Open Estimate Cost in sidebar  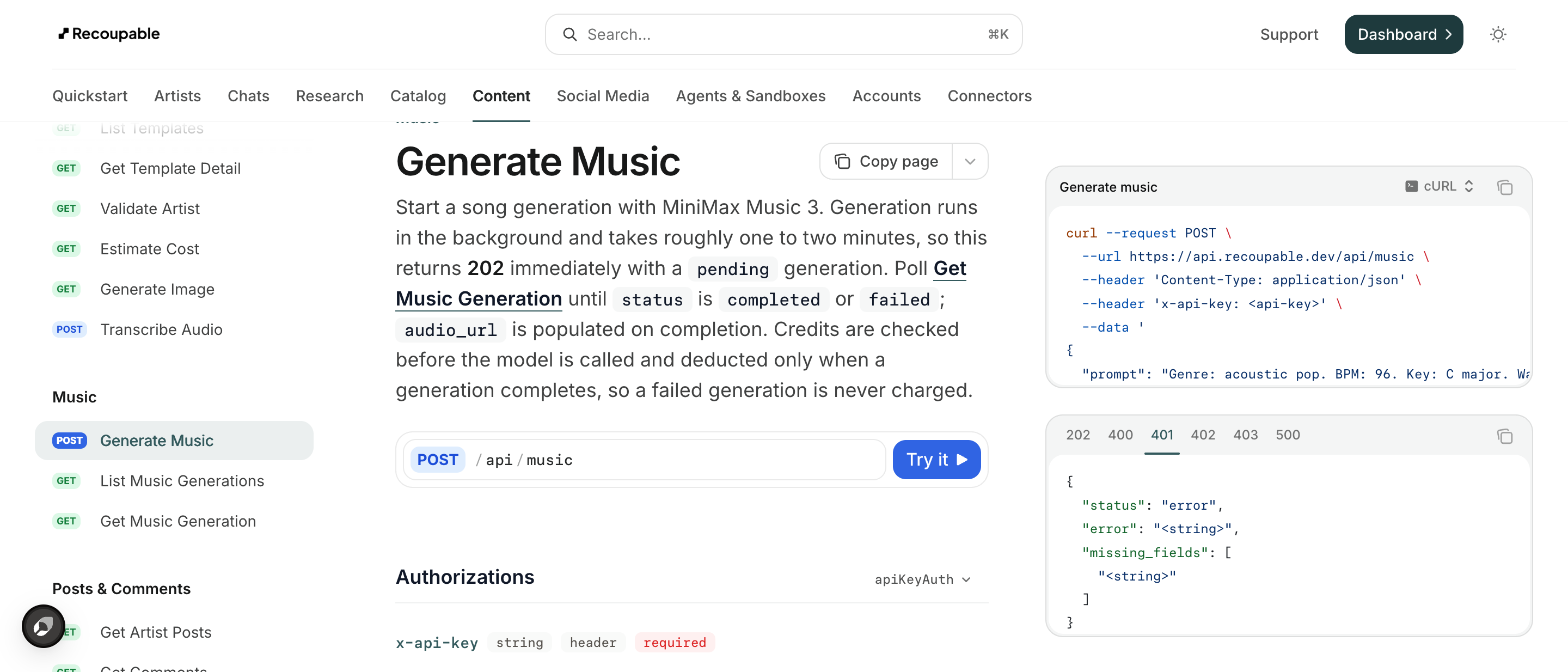[150, 249]
